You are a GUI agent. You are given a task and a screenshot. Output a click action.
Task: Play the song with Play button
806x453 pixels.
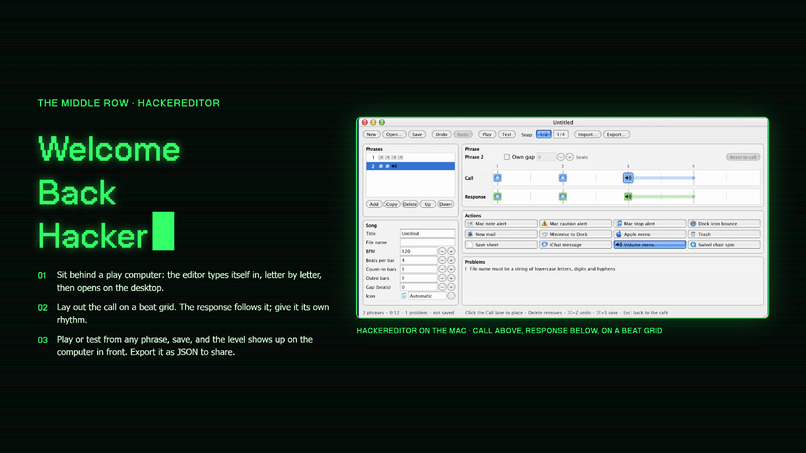pos(487,134)
